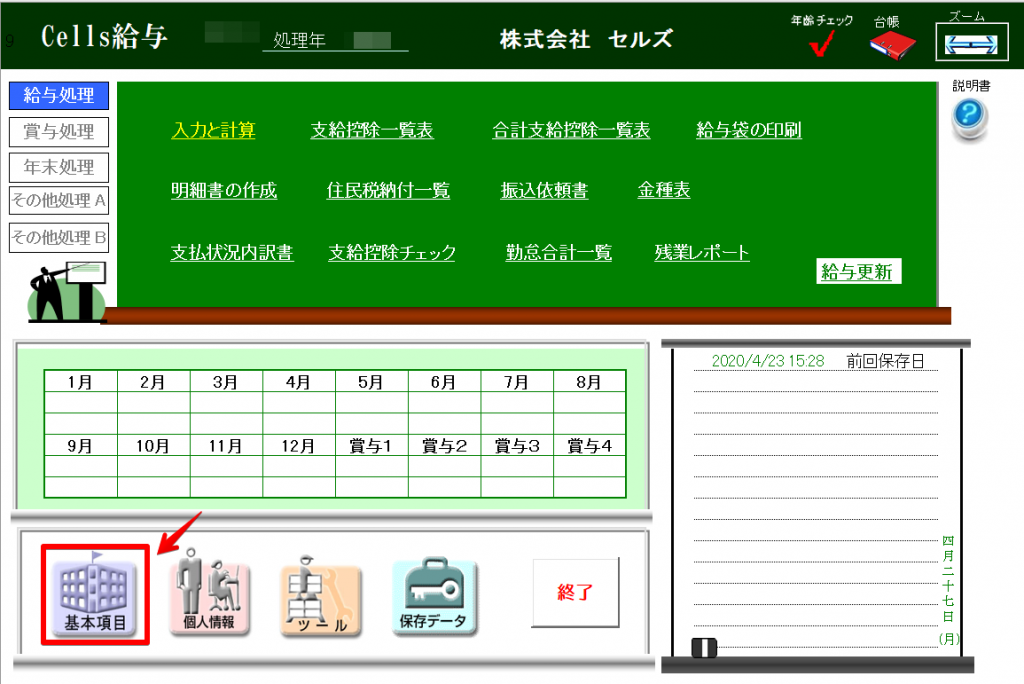
Task: Open the 保存データ key icon
Action: pyautogui.click(x=434, y=596)
